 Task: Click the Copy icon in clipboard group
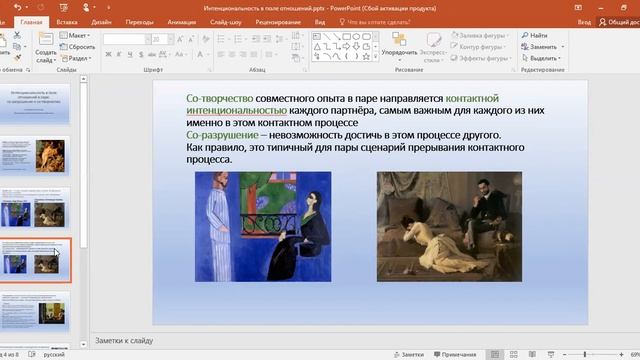pyautogui.click(x=17, y=47)
